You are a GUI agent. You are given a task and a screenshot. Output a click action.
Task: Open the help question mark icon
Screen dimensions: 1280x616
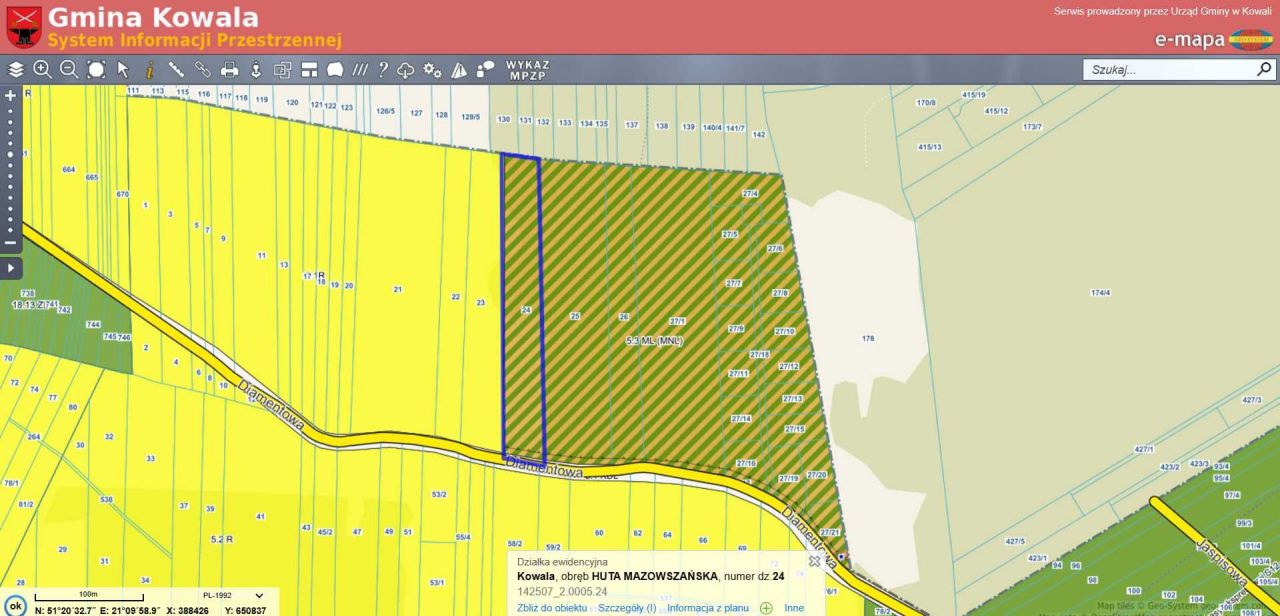pos(382,69)
